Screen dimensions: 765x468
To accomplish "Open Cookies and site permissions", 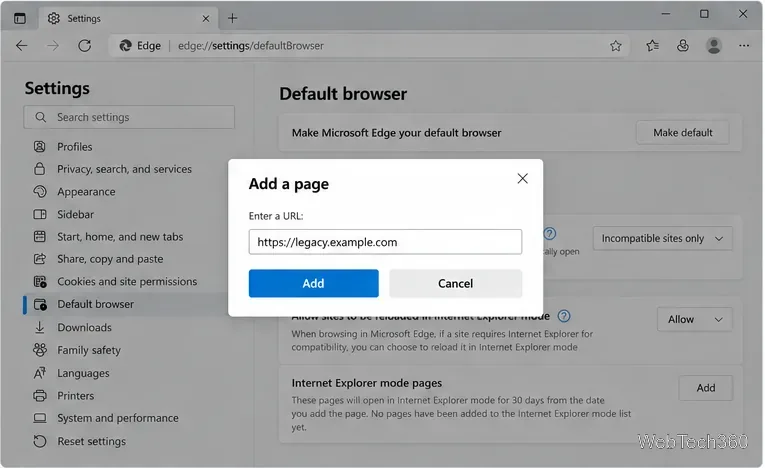I will (x=125, y=282).
